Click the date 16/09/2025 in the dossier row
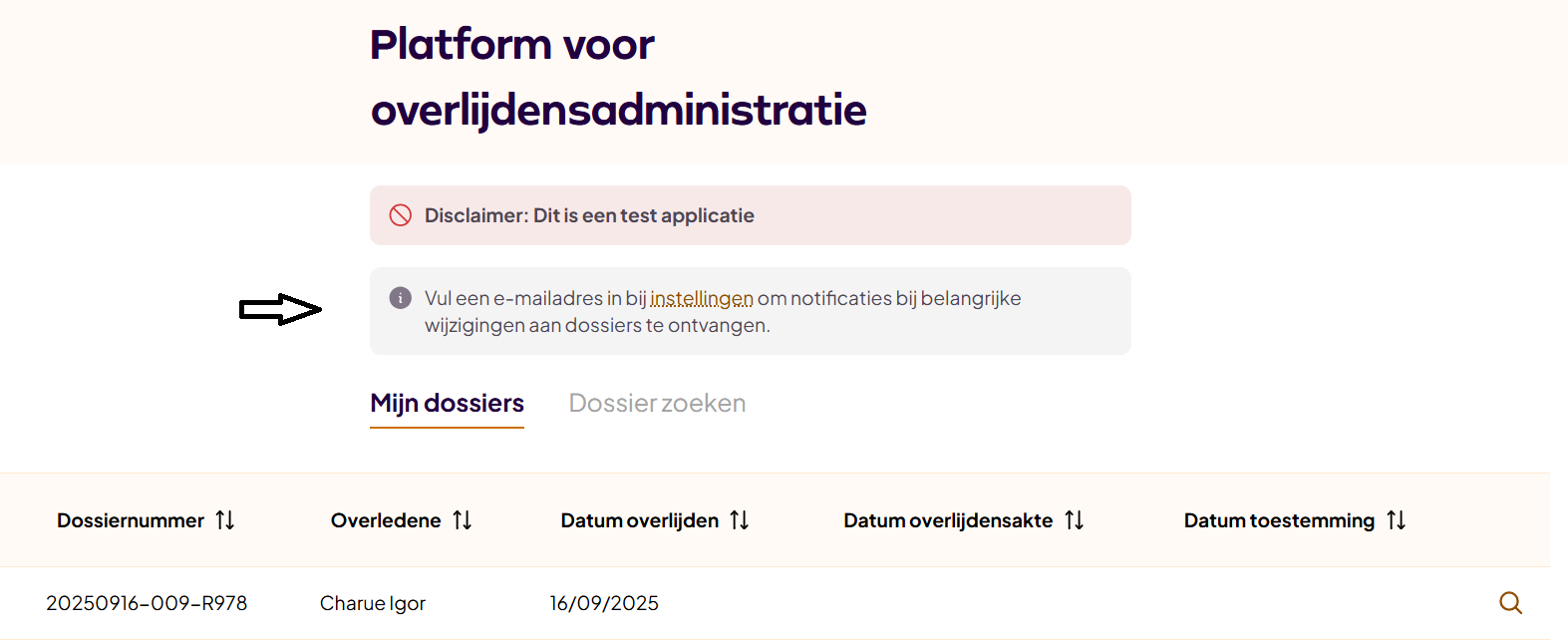 coord(605,603)
